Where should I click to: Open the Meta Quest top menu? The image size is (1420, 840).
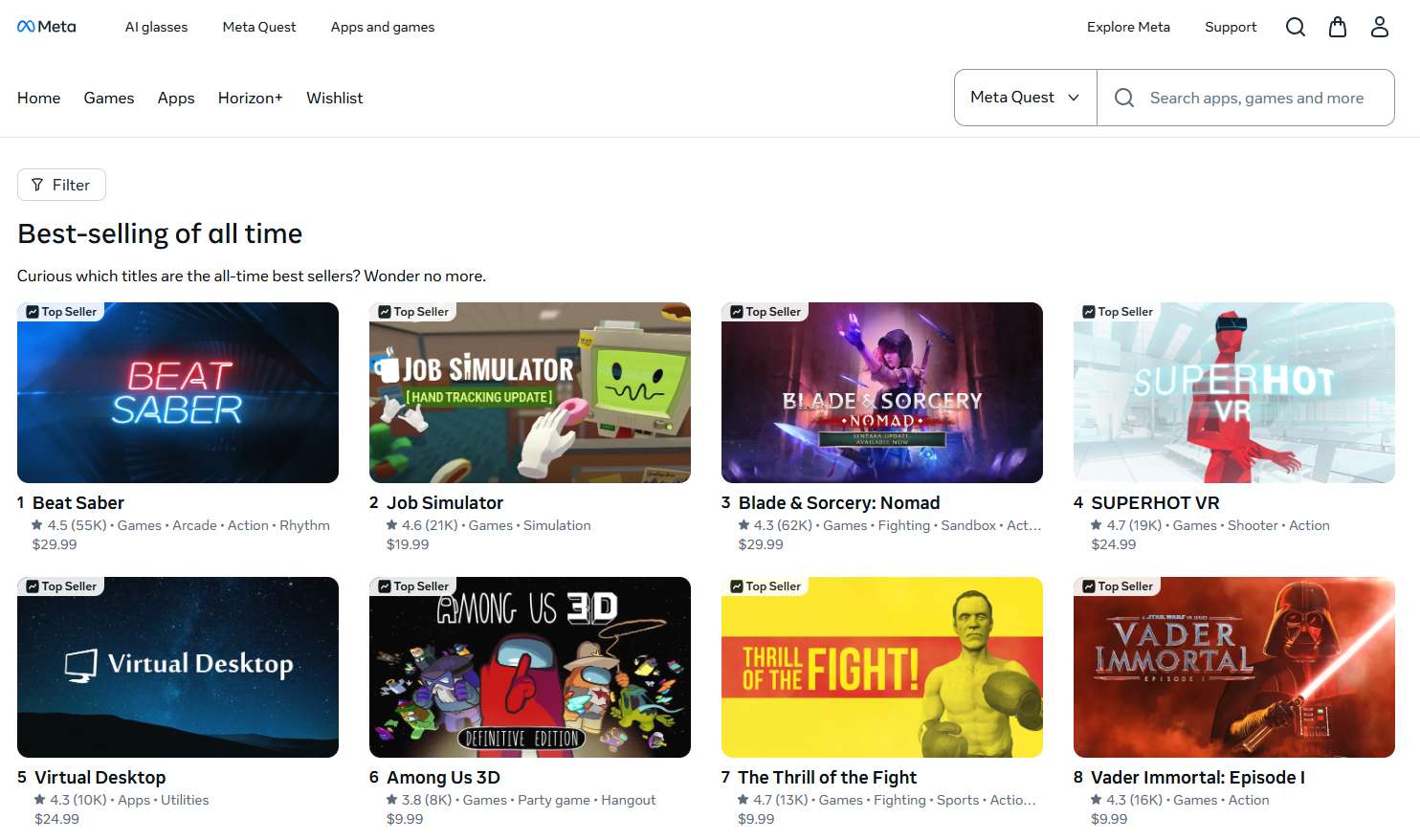point(259,27)
